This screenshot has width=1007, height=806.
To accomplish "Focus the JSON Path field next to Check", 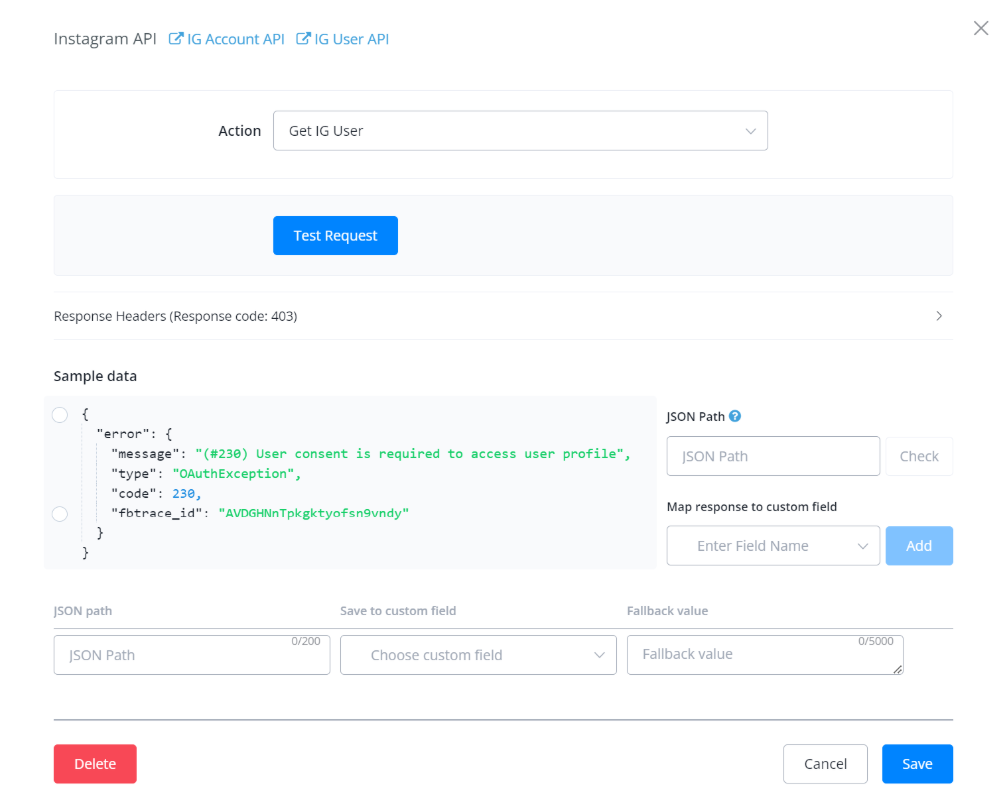I will pos(773,456).
